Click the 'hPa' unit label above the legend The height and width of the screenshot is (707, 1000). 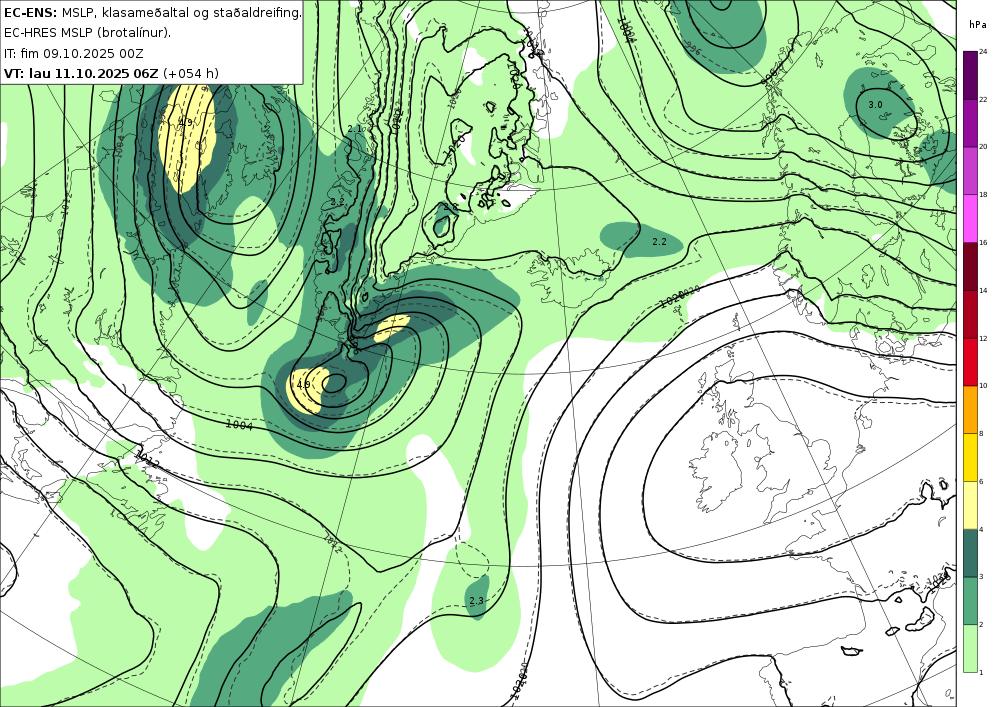977,25
